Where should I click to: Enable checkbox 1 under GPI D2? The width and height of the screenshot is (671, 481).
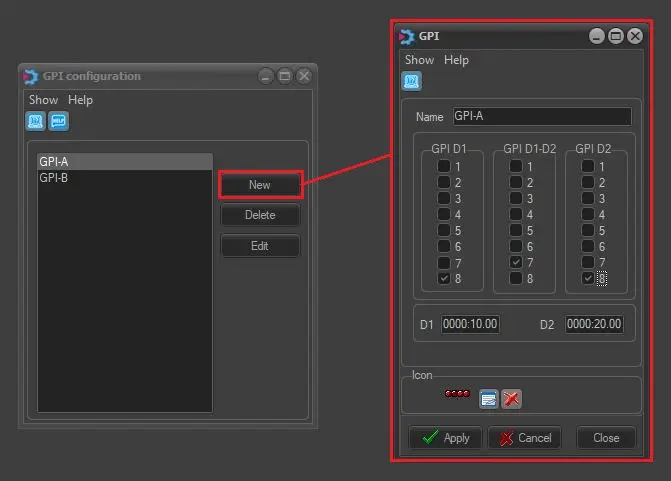(588, 166)
